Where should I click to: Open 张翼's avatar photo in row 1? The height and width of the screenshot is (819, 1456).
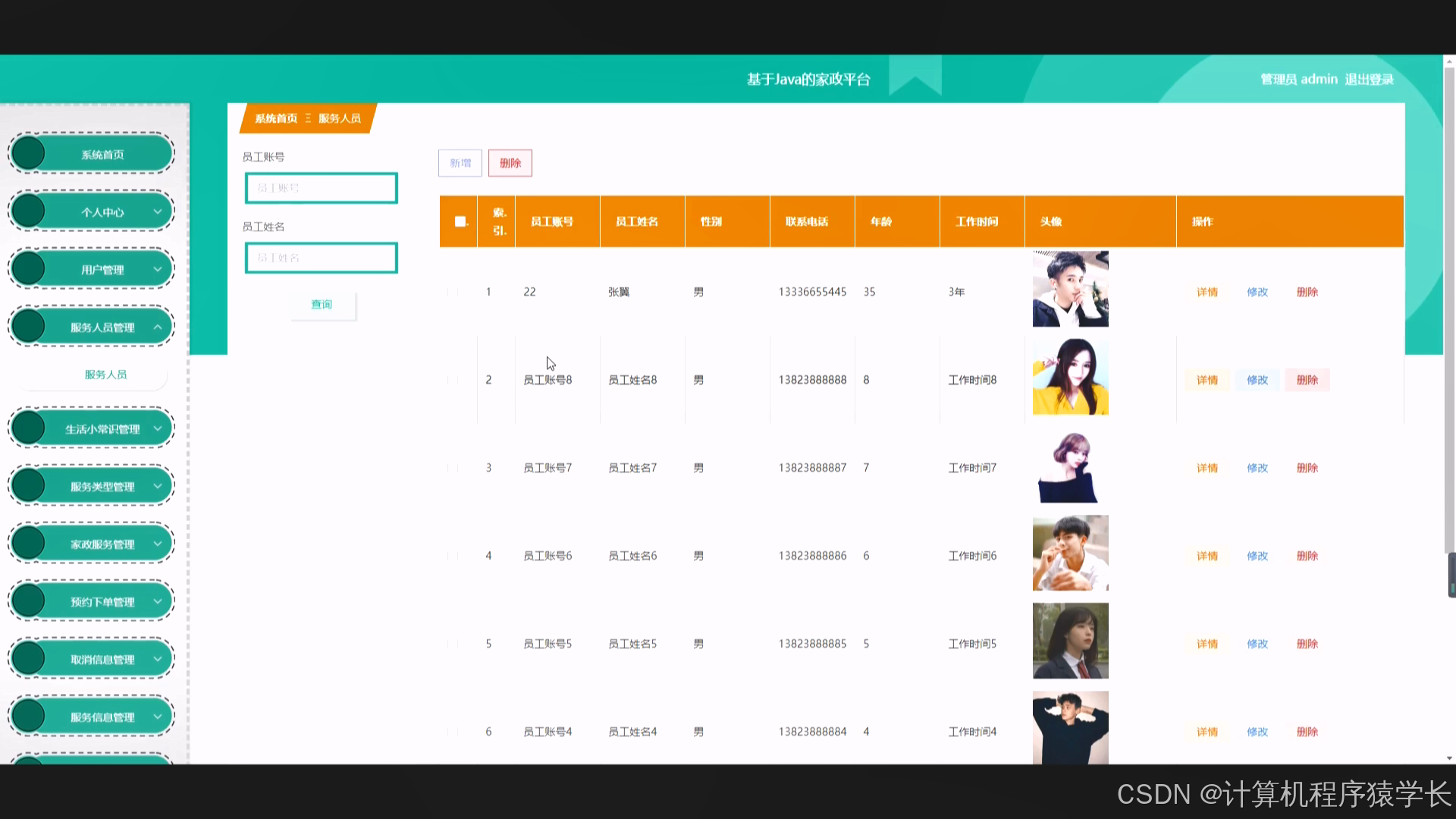[1070, 289]
